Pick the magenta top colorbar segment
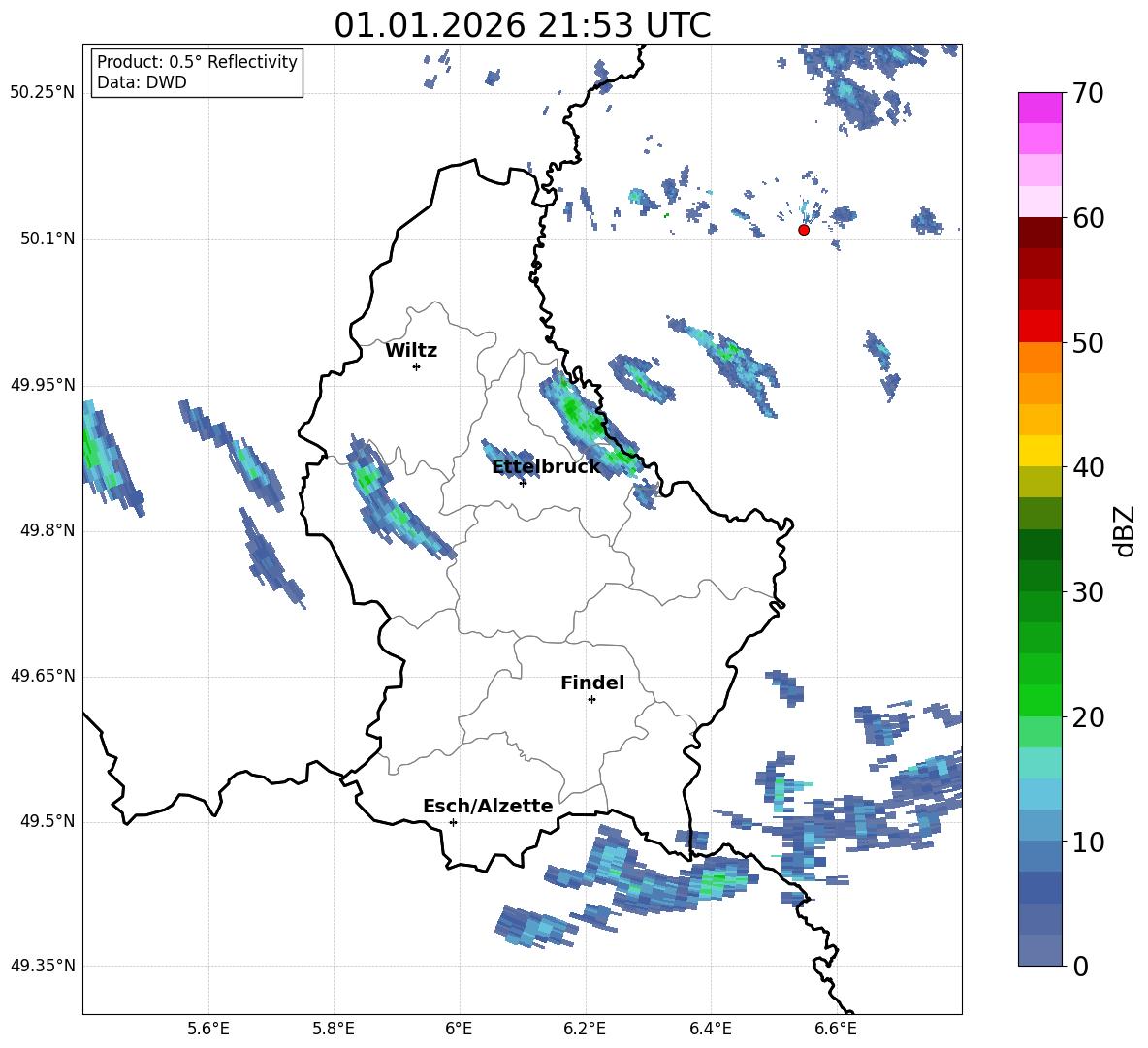The image size is (1148, 1048). coord(1039,109)
